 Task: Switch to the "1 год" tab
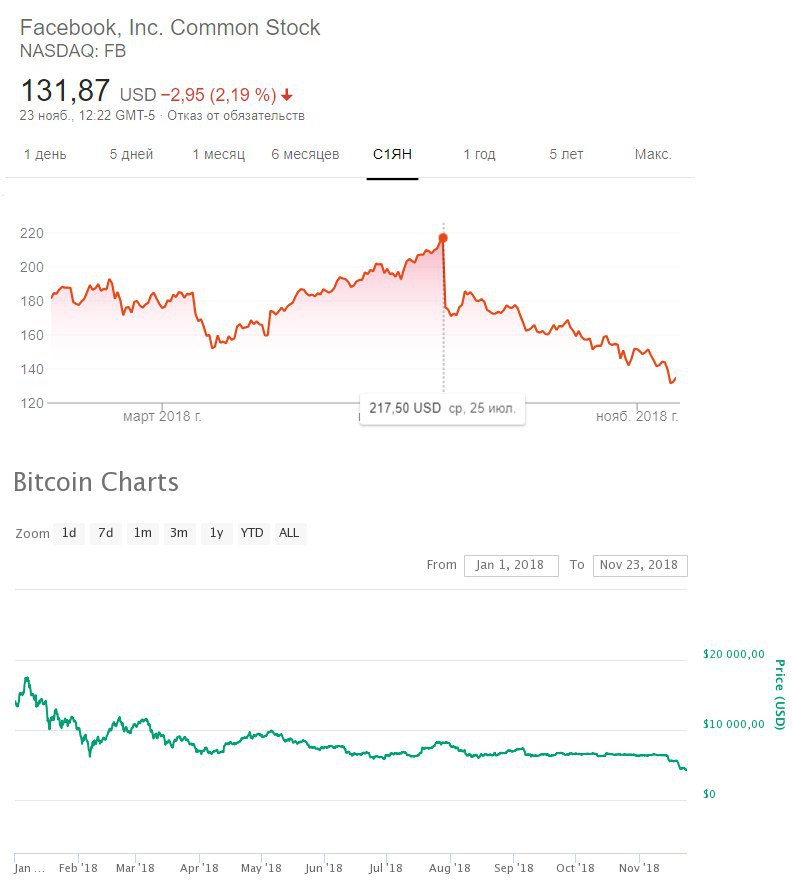479,155
